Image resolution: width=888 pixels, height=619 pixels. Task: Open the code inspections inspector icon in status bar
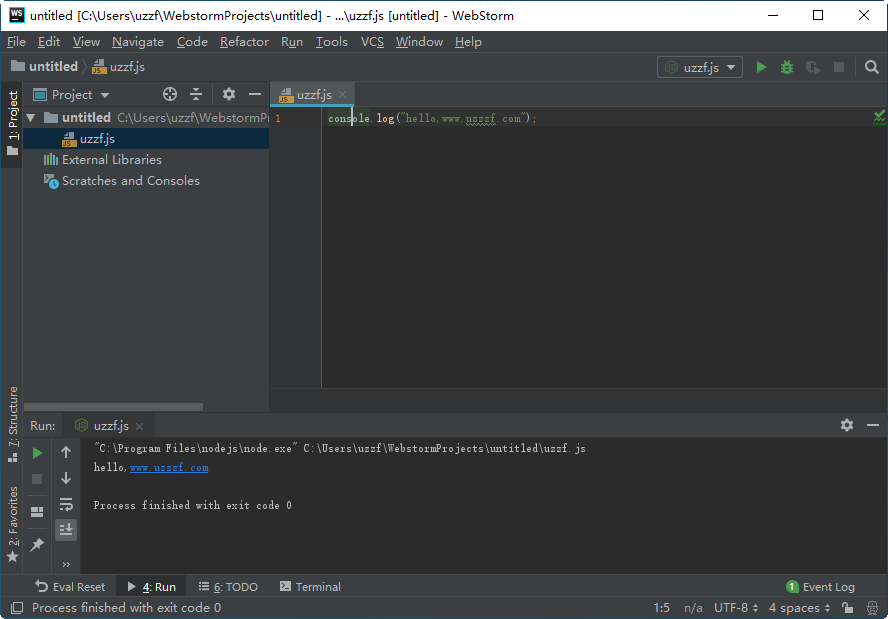872,608
